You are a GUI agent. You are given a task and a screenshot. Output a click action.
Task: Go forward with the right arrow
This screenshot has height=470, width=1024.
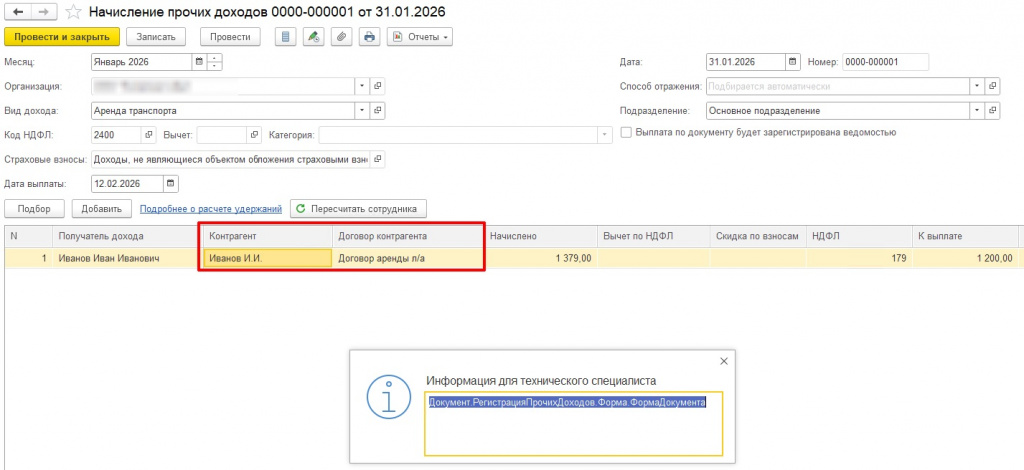44,12
